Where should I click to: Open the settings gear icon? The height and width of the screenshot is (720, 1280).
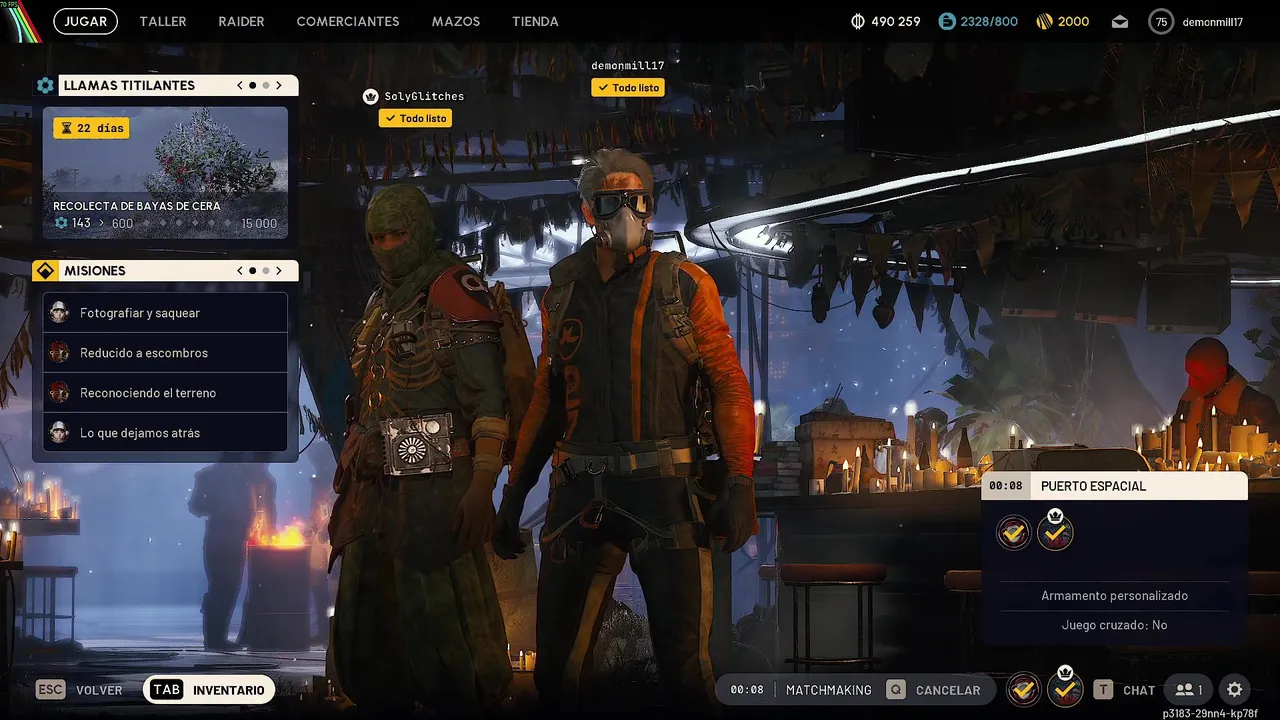click(1235, 690)
